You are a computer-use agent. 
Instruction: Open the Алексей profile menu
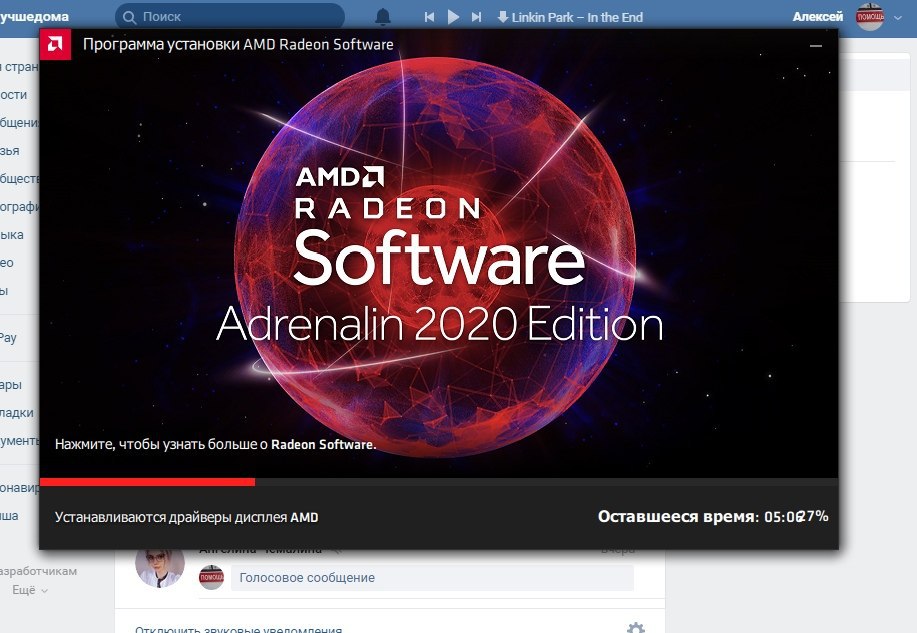click(x=818, y=17)
